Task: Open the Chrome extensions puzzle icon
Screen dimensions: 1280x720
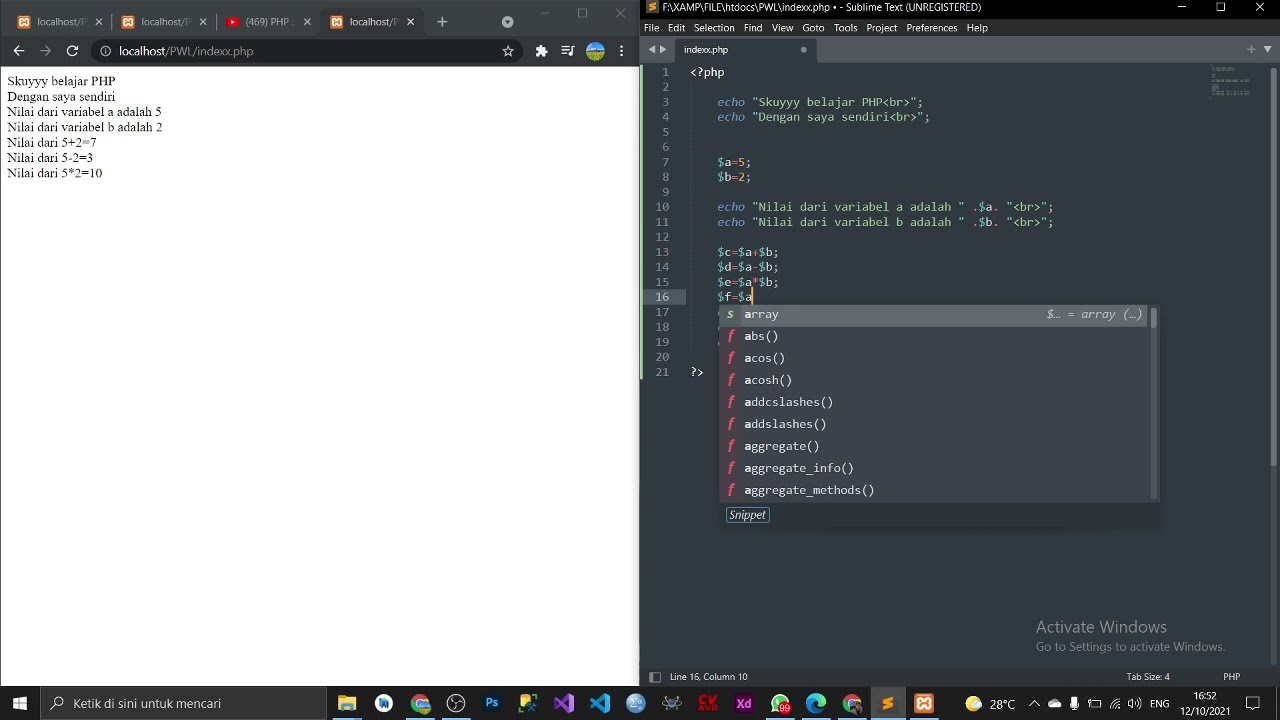Action: tap(541, 51)
